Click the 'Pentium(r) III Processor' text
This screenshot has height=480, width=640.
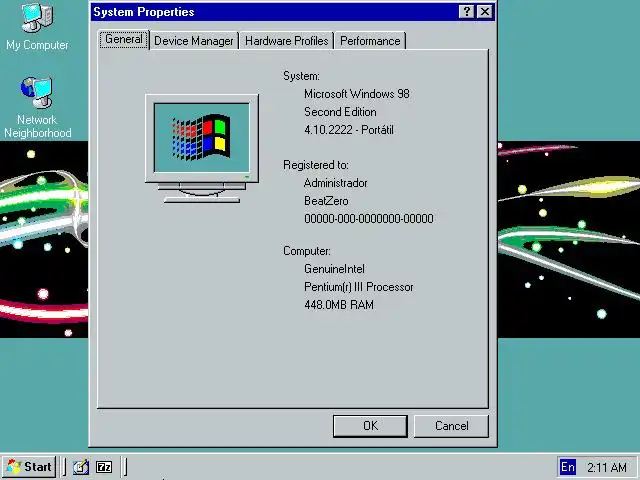359,287
